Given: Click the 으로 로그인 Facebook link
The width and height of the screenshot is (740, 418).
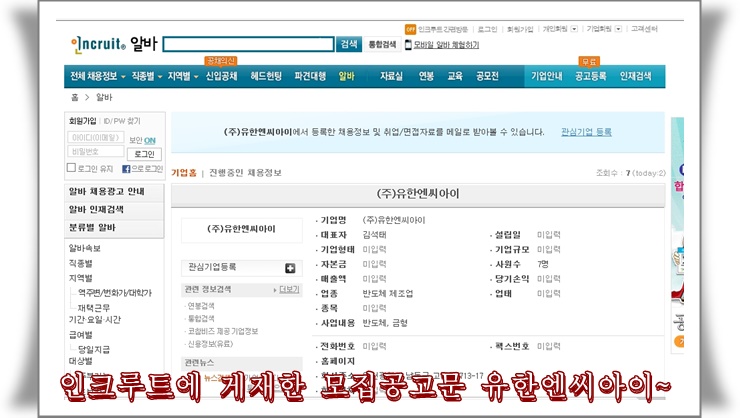Looking at the screenshot, I should click(147, 168).
